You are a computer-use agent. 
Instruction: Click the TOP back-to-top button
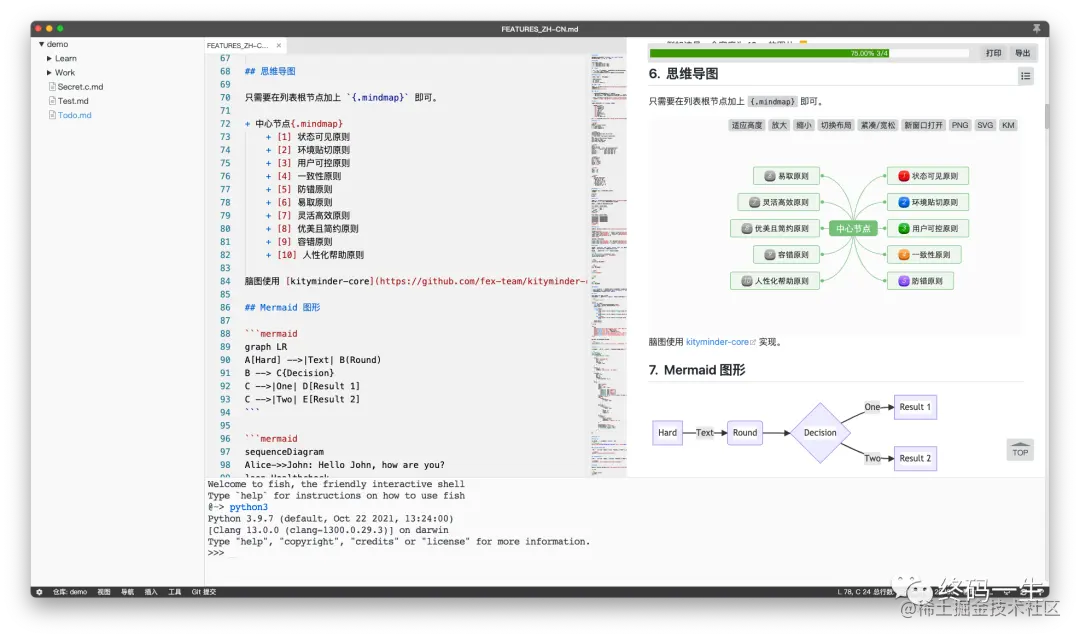[1020, 451]
